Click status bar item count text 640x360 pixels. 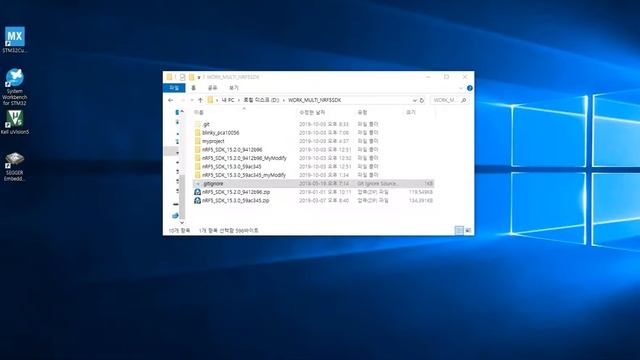179,231
